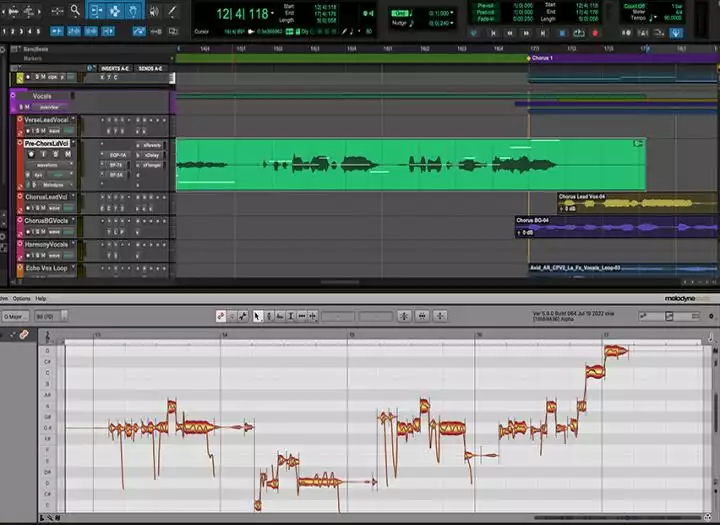
Task: Select the ChorusLeadVcl track name
Action: coord(46,197)
